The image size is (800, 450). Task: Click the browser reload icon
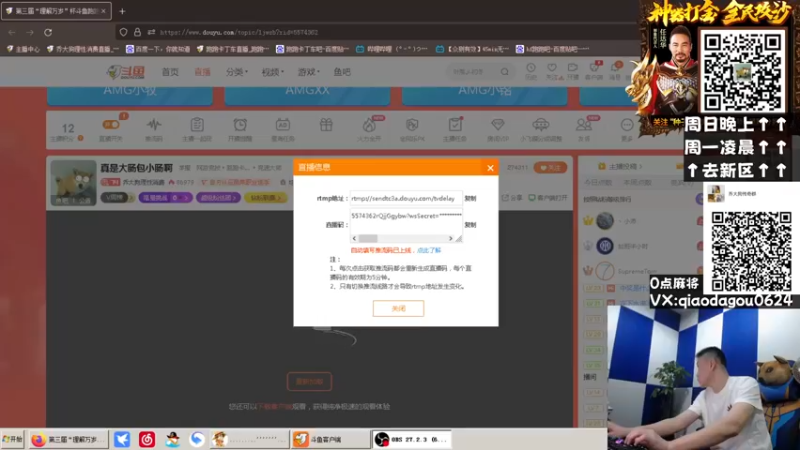tap(48, 32)
